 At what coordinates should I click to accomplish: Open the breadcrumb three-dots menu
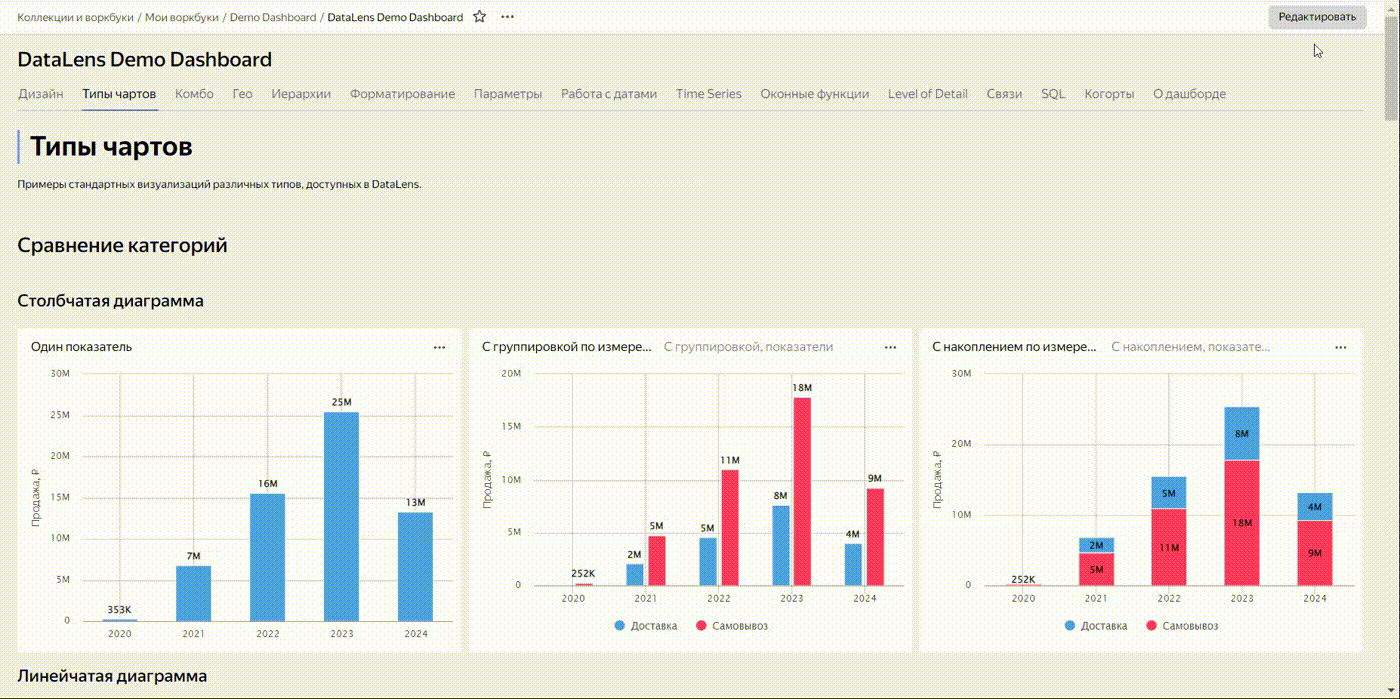click(508, 17)
